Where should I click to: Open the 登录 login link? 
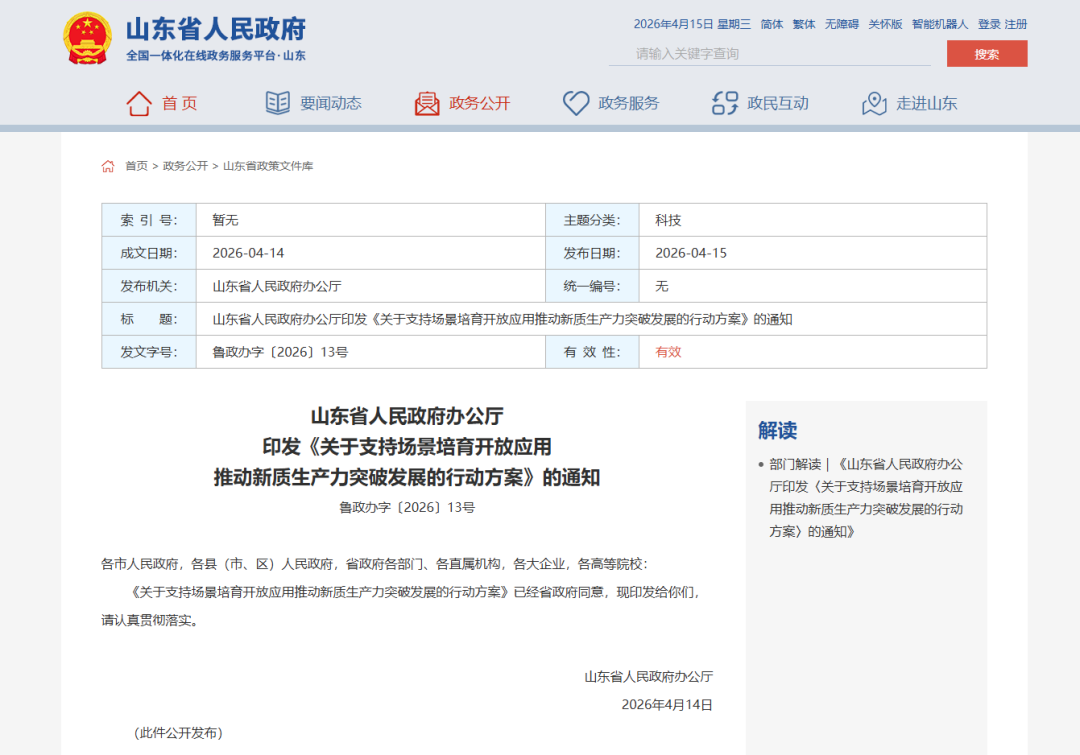point(988,23)
